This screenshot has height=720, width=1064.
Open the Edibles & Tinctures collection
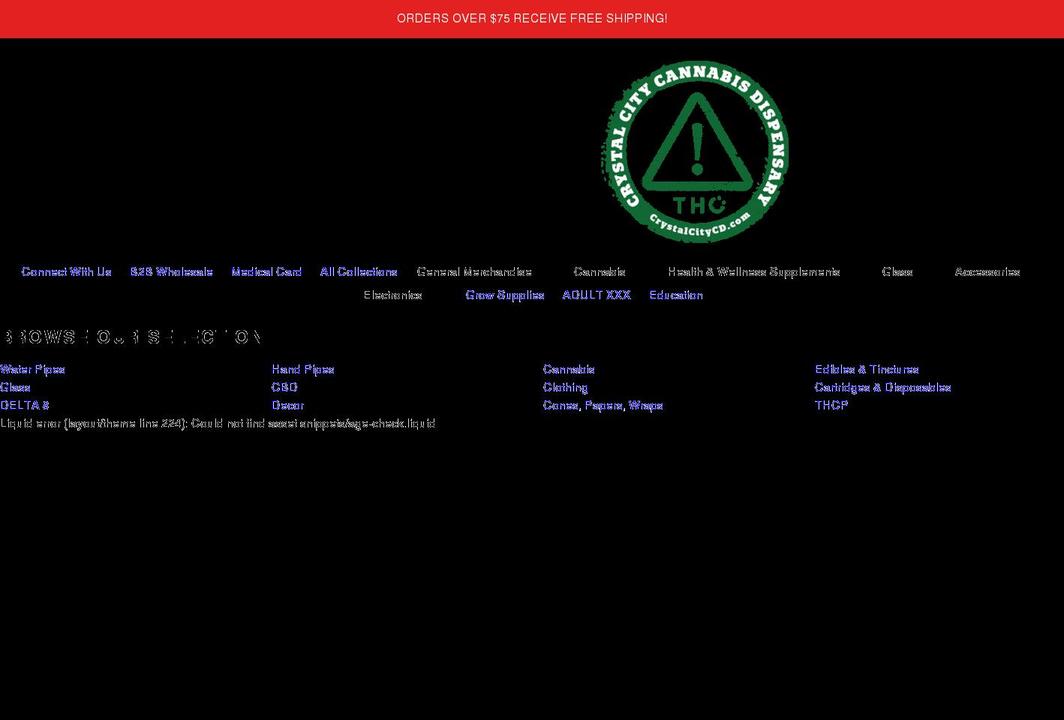click(866, 369)
